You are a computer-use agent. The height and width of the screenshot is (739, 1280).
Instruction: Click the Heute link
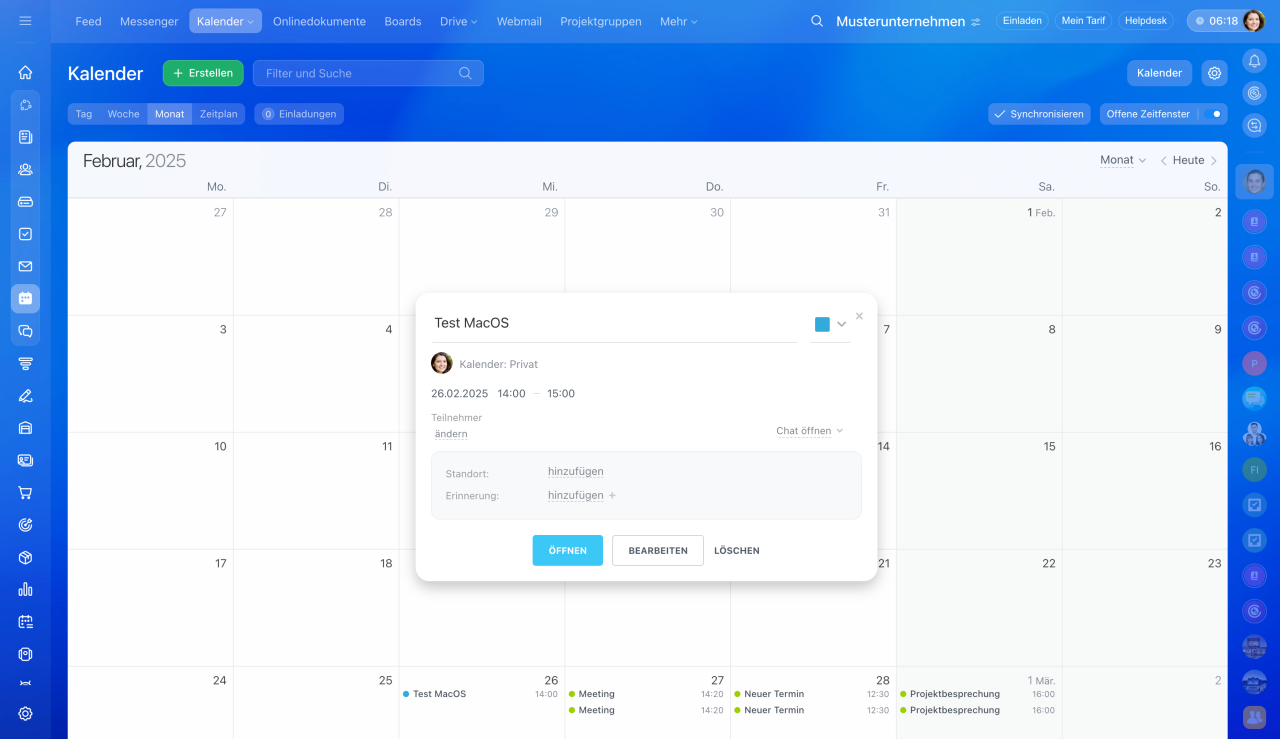tap(1189, 160)
